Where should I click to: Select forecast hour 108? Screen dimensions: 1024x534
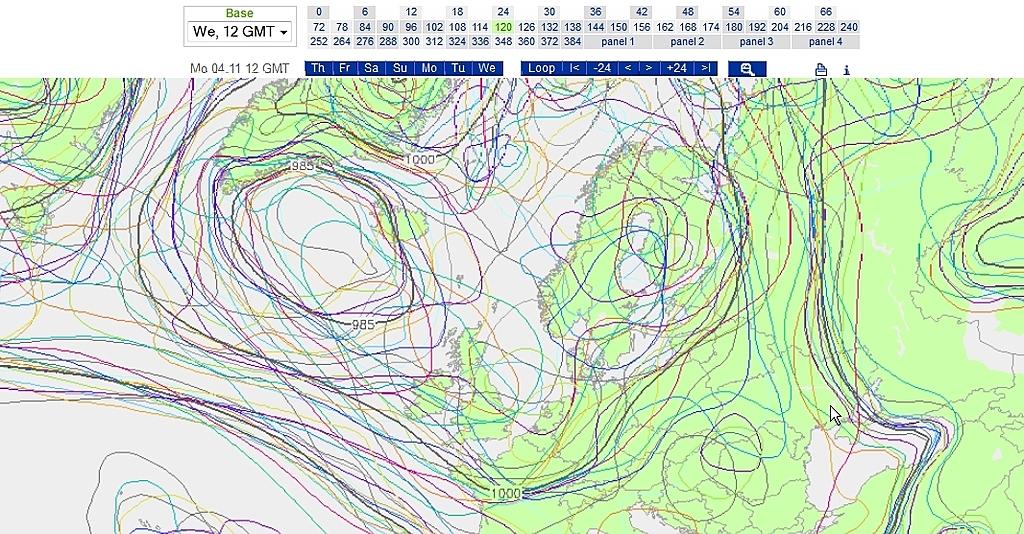(x=457, y=27)
